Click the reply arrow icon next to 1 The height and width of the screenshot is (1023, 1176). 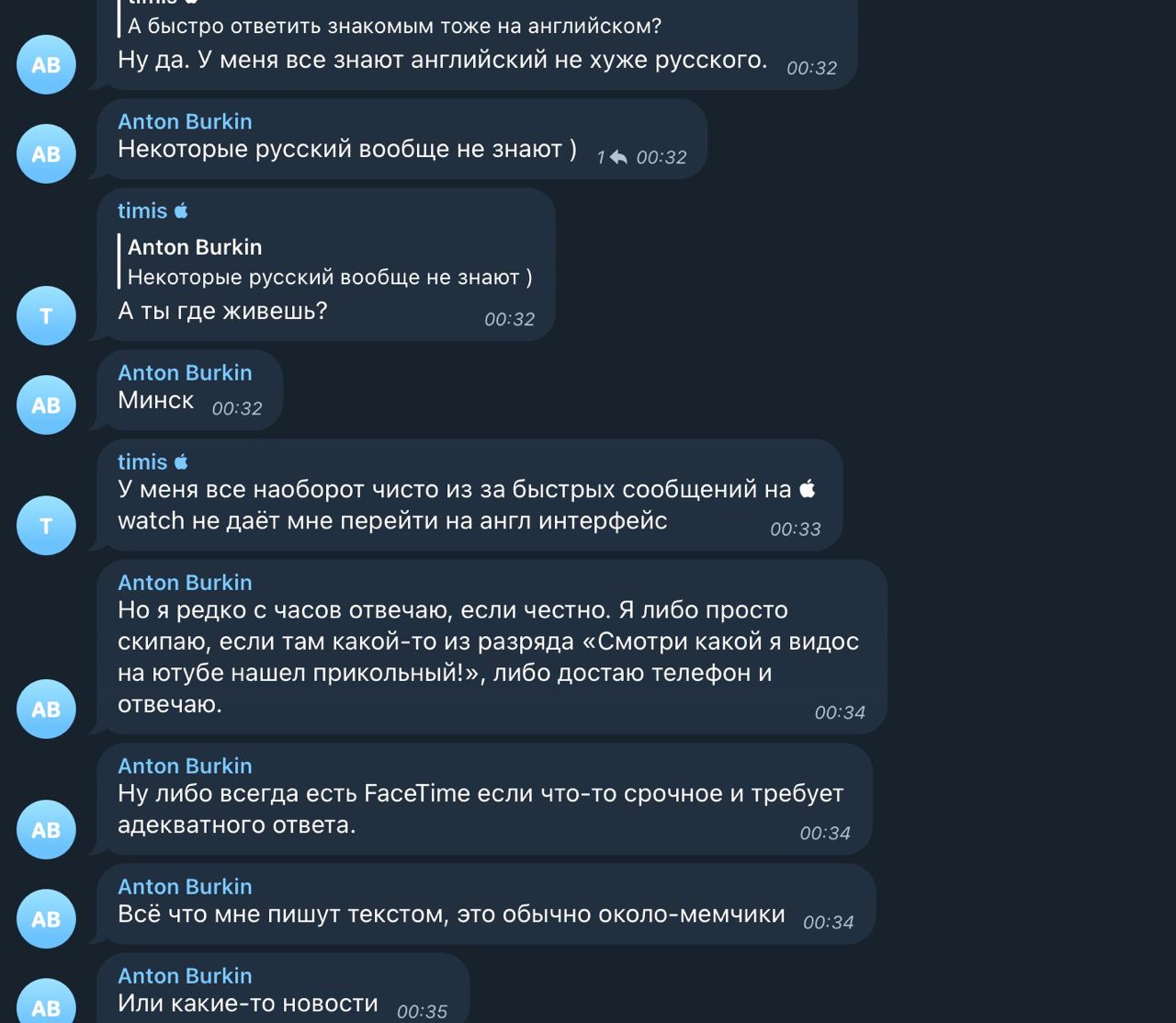[x=618, y=158]
